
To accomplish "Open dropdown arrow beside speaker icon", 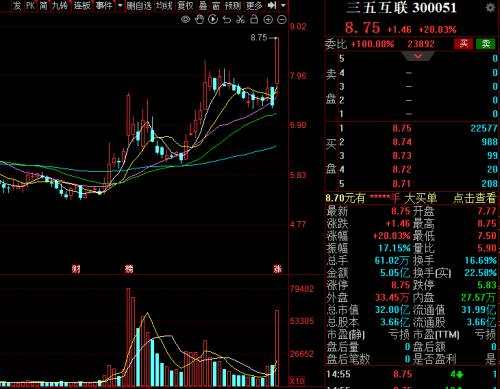I will click(x=283, y=6).
